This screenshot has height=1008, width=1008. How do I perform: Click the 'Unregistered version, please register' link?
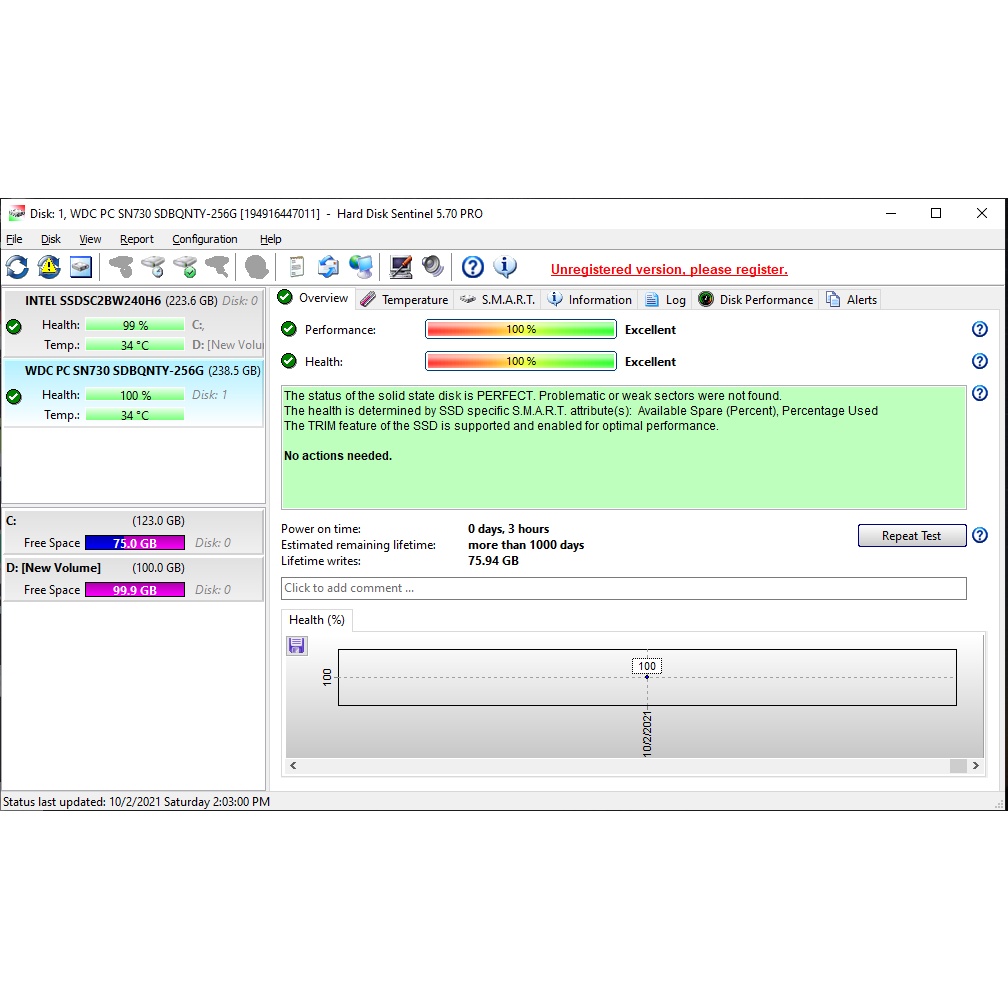point(669,270)
